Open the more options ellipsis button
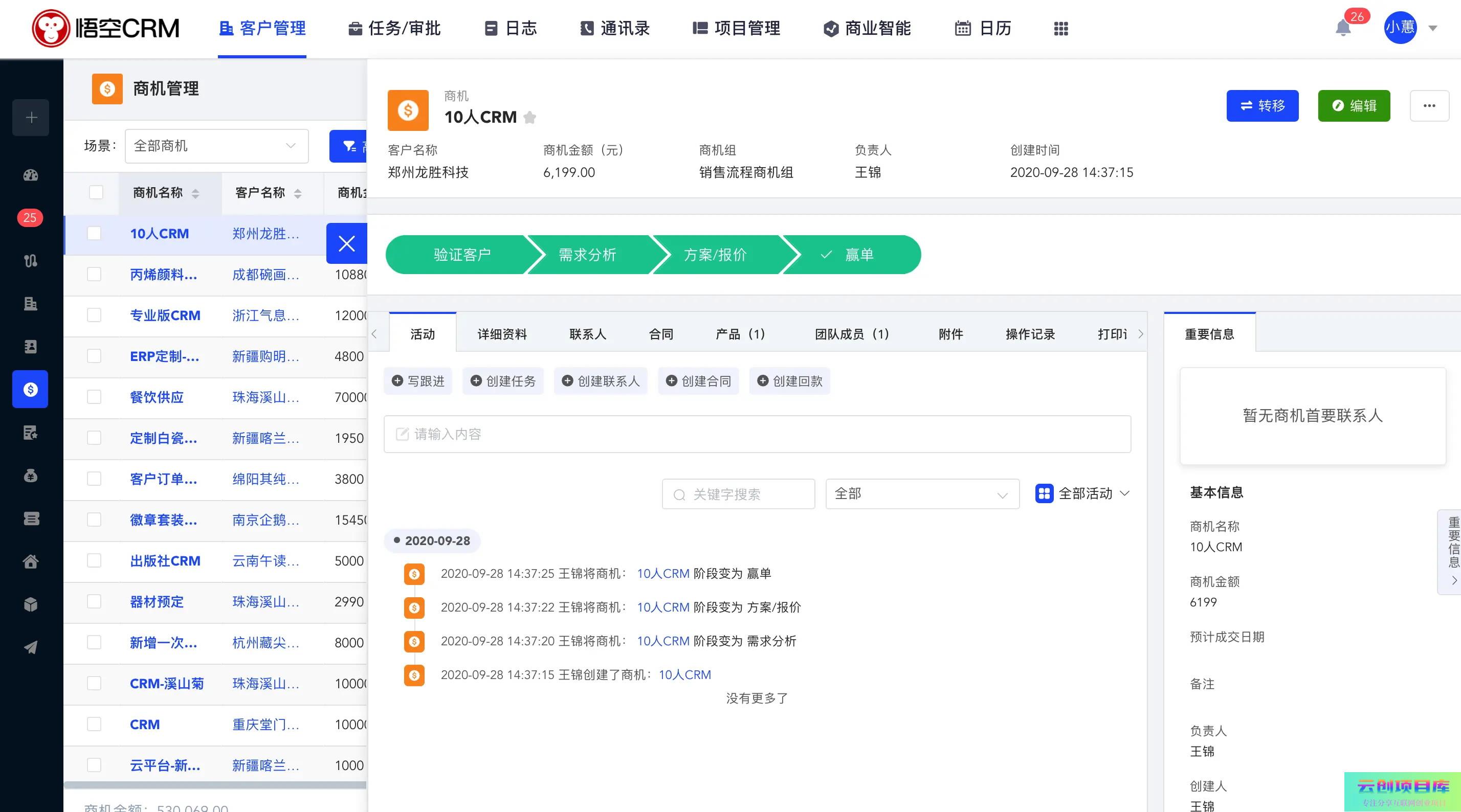This screenshot has width=1461, height=812. coord(1429,105)
